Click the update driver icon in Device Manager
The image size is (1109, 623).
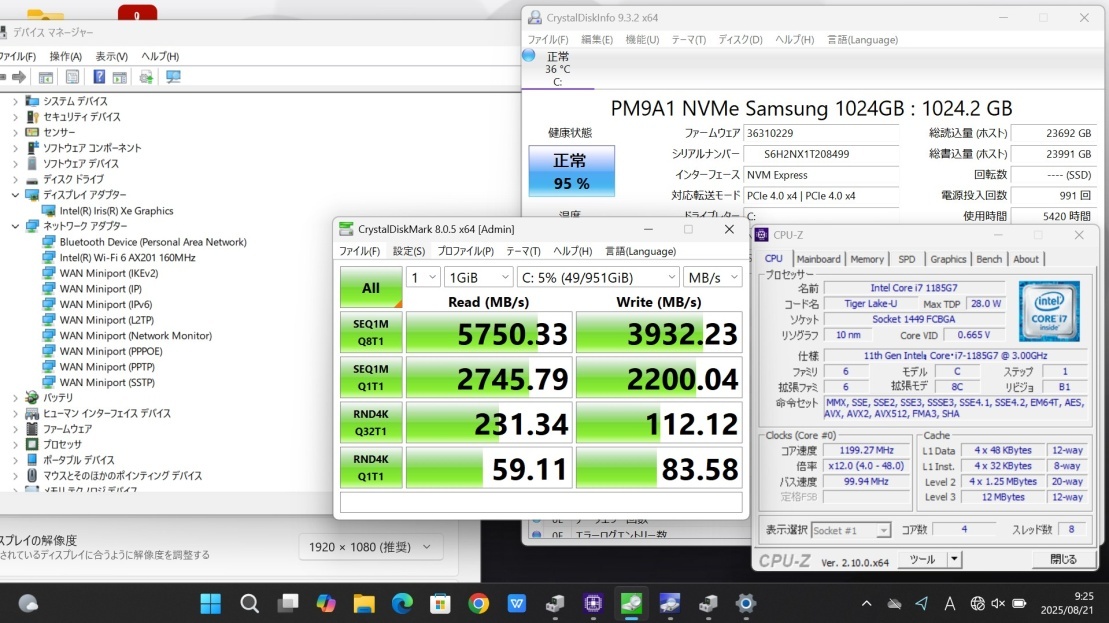coord(146,77)
